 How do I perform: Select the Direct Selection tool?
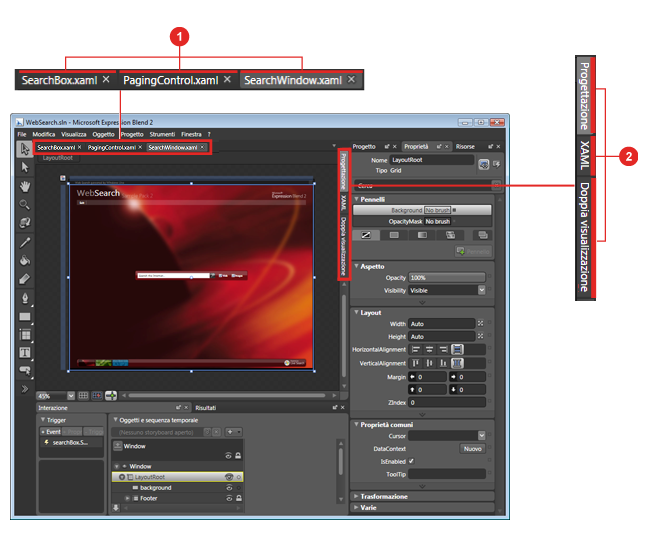pos(25,167)
